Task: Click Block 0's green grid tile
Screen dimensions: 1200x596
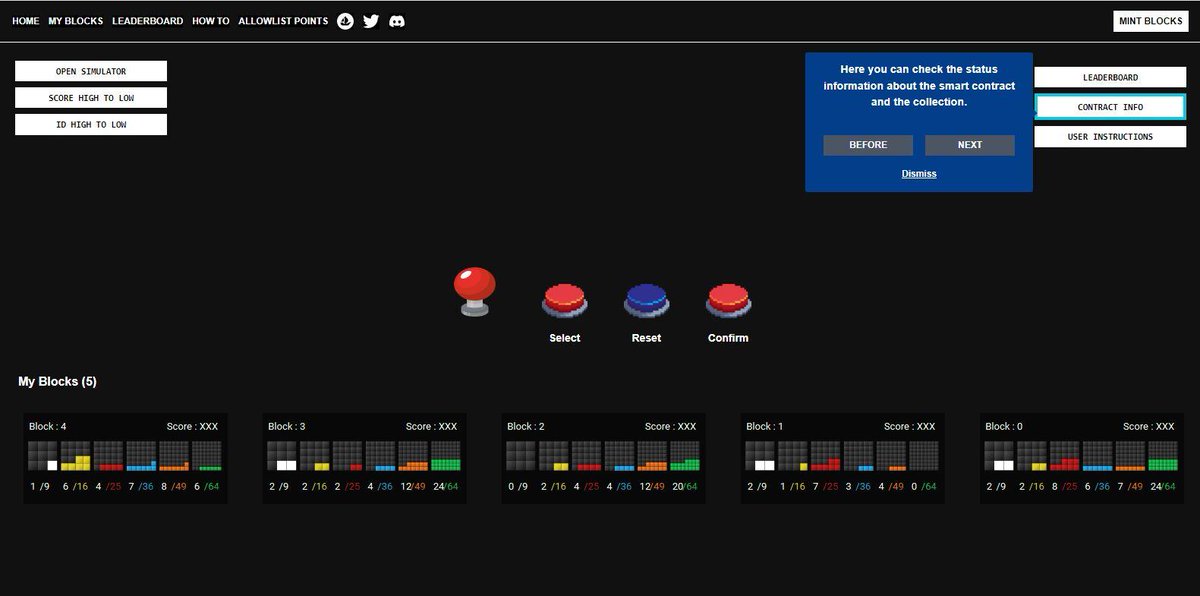Action: pos(1164,456)
